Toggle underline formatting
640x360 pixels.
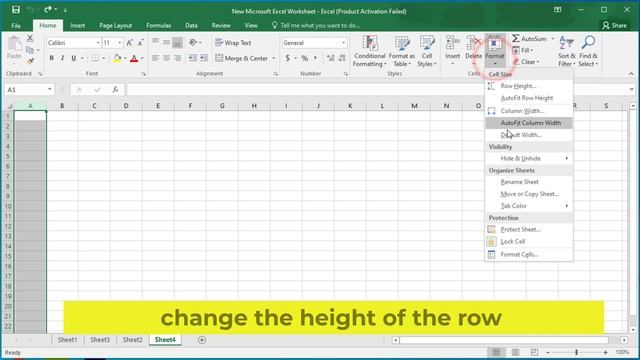[x=73, y=58]
